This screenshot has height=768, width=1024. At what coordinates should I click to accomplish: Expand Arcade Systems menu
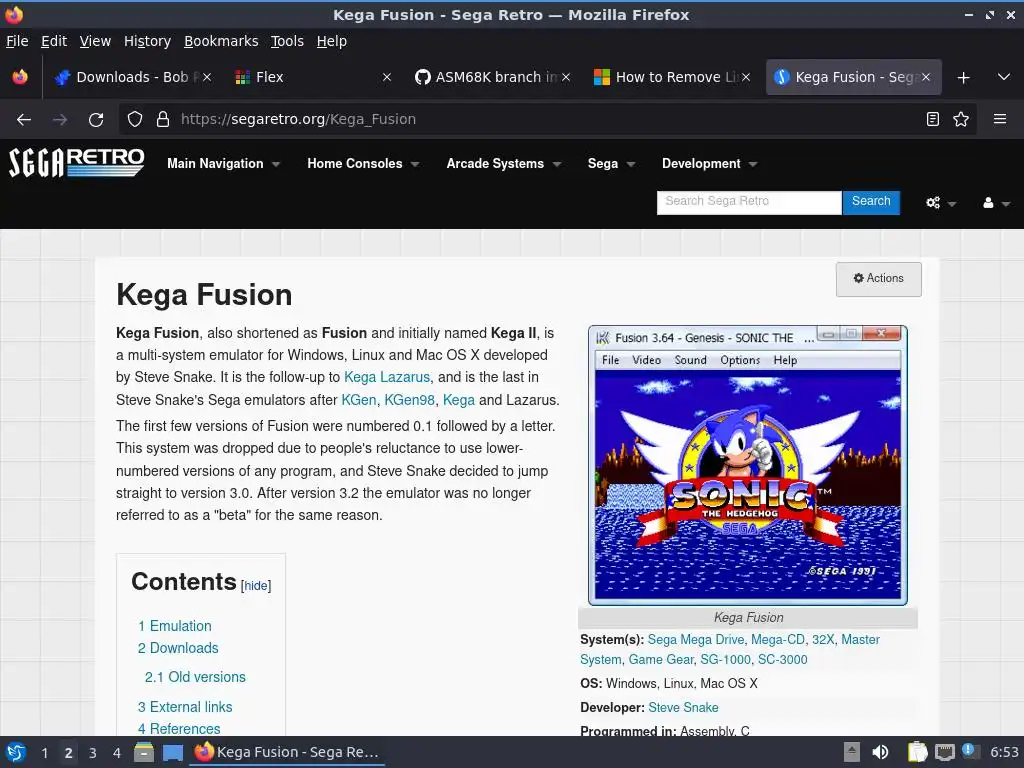pyautogui.click(x=504, y=164)
